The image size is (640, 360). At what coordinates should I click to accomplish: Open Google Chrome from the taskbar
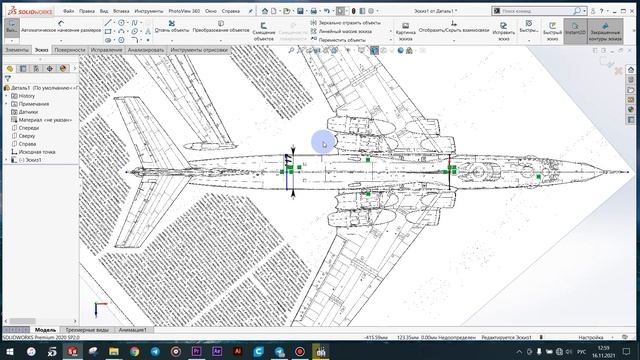tap(134, 351)
